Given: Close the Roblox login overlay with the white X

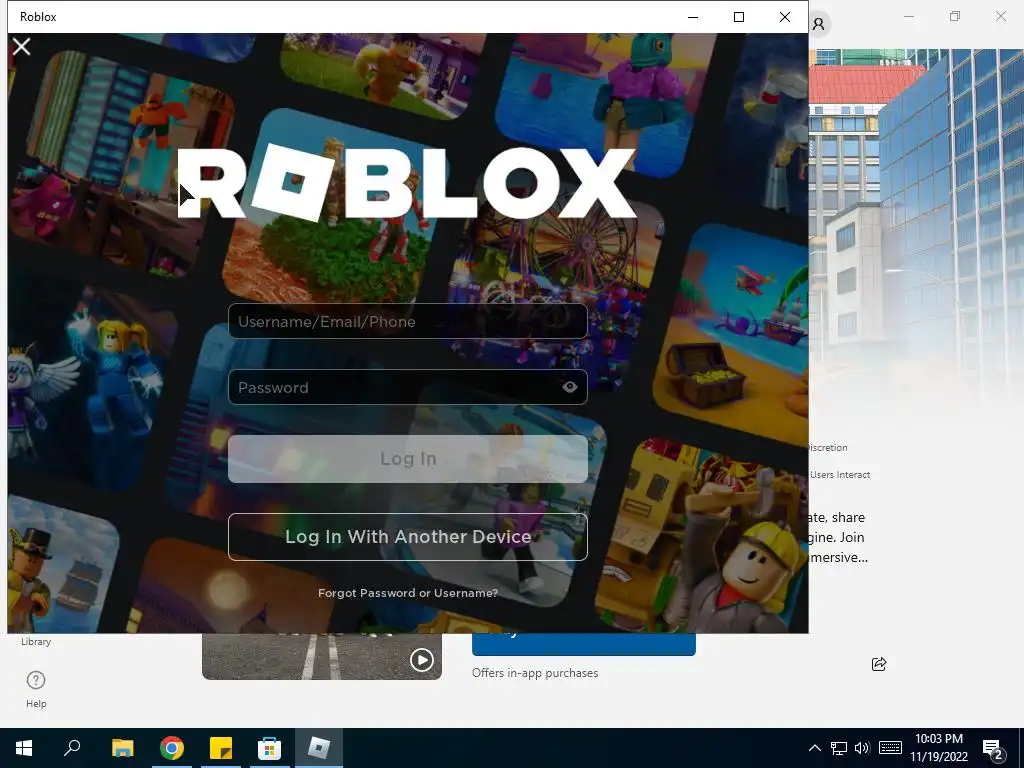Looking at the screenshot, I should coord(22,47).
